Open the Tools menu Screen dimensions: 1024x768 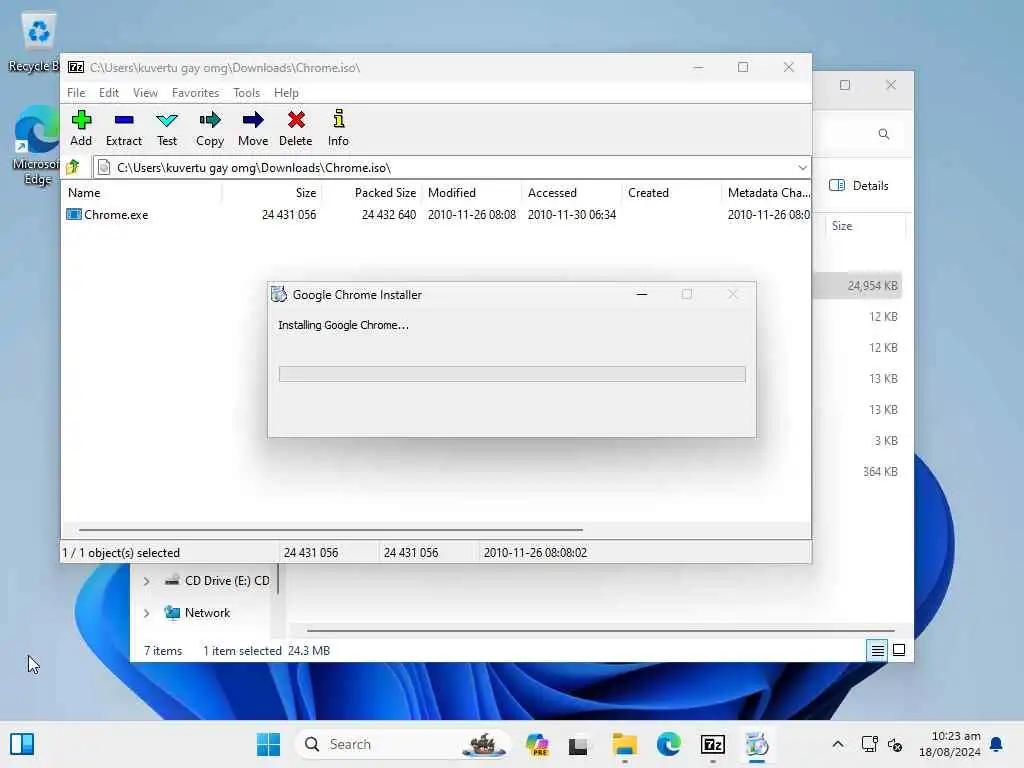246,93
